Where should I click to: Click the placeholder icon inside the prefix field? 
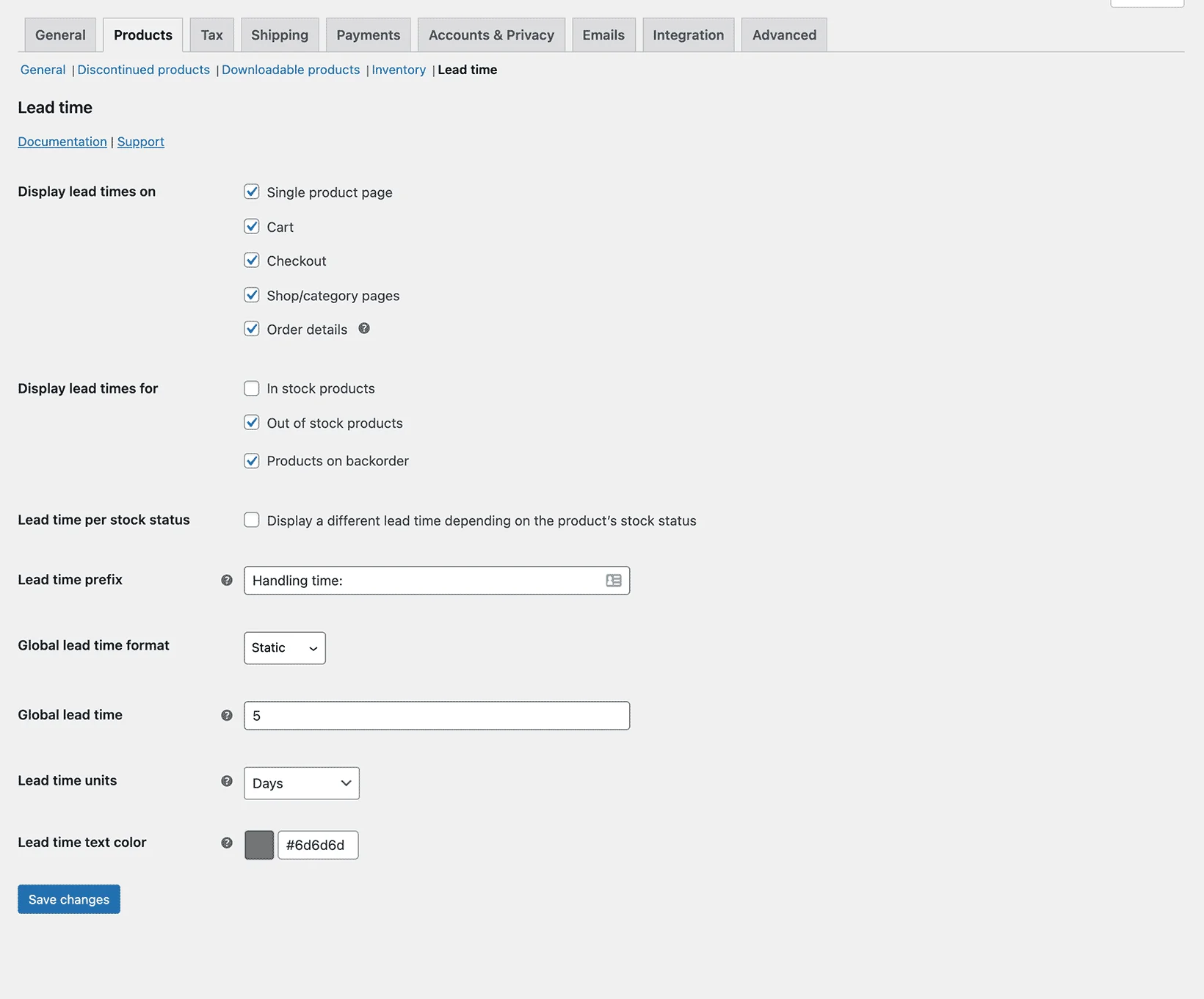tap(614, 581)
